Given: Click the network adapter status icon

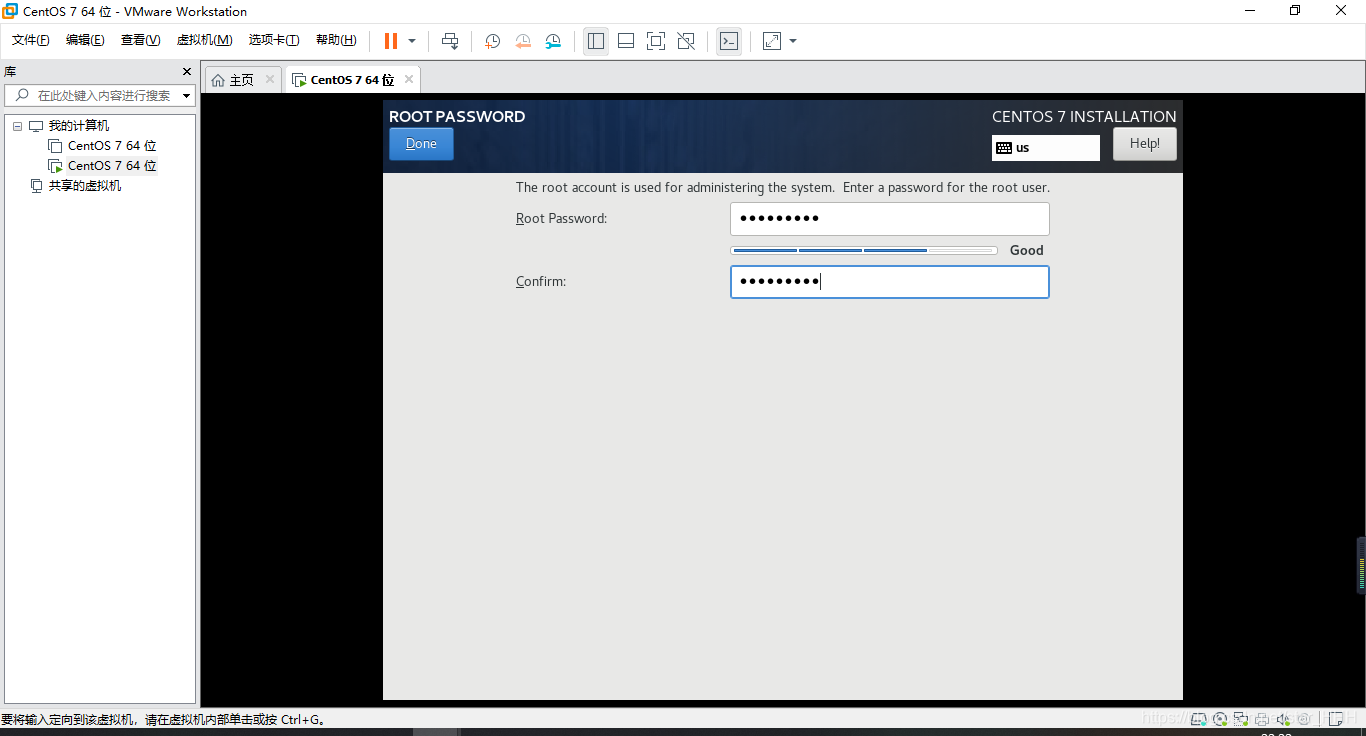Looking at the screenshot, I should (1241, 718).
